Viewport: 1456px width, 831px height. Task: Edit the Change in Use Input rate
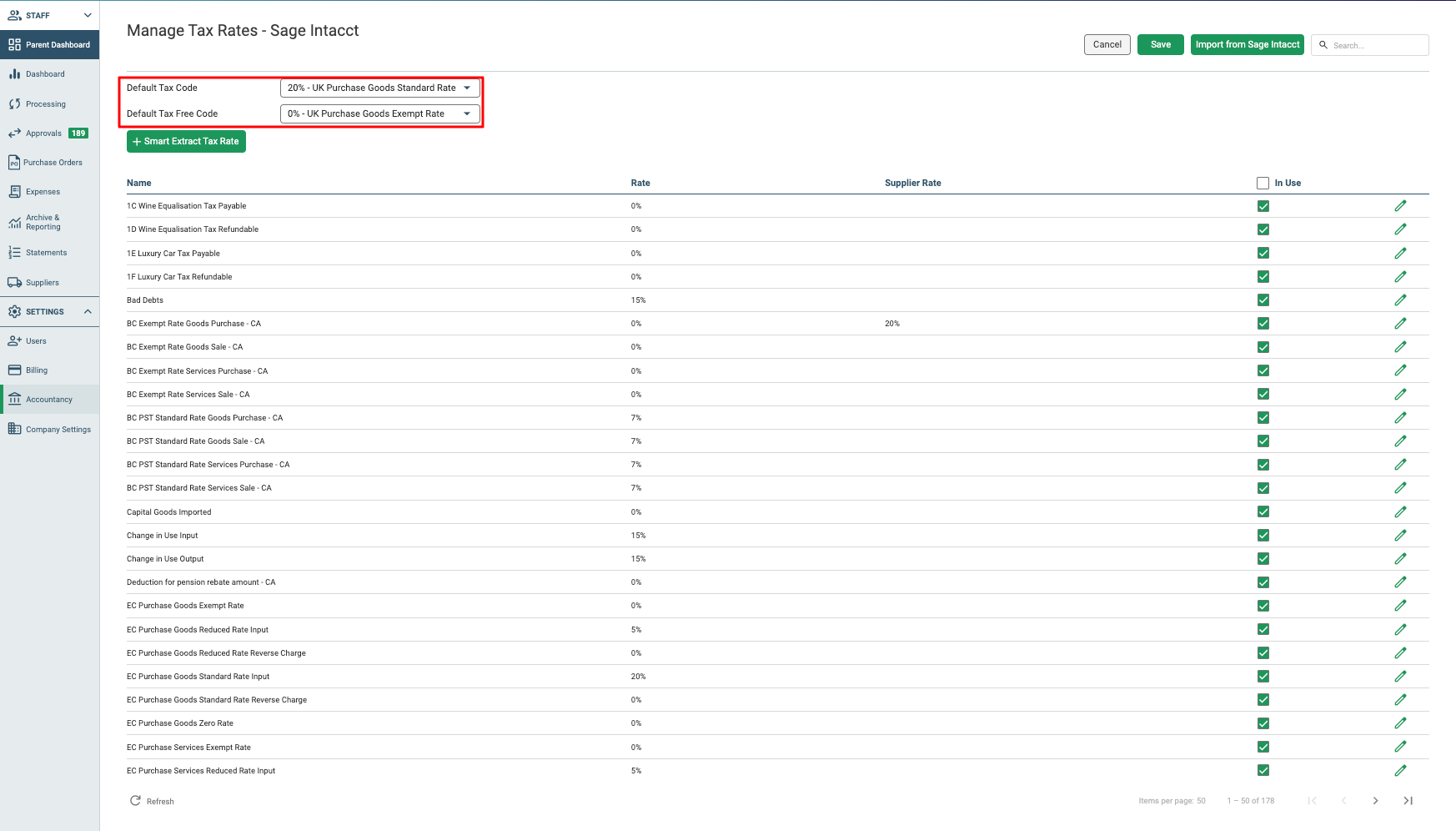pyautogui.click(x=1400, y=535)
